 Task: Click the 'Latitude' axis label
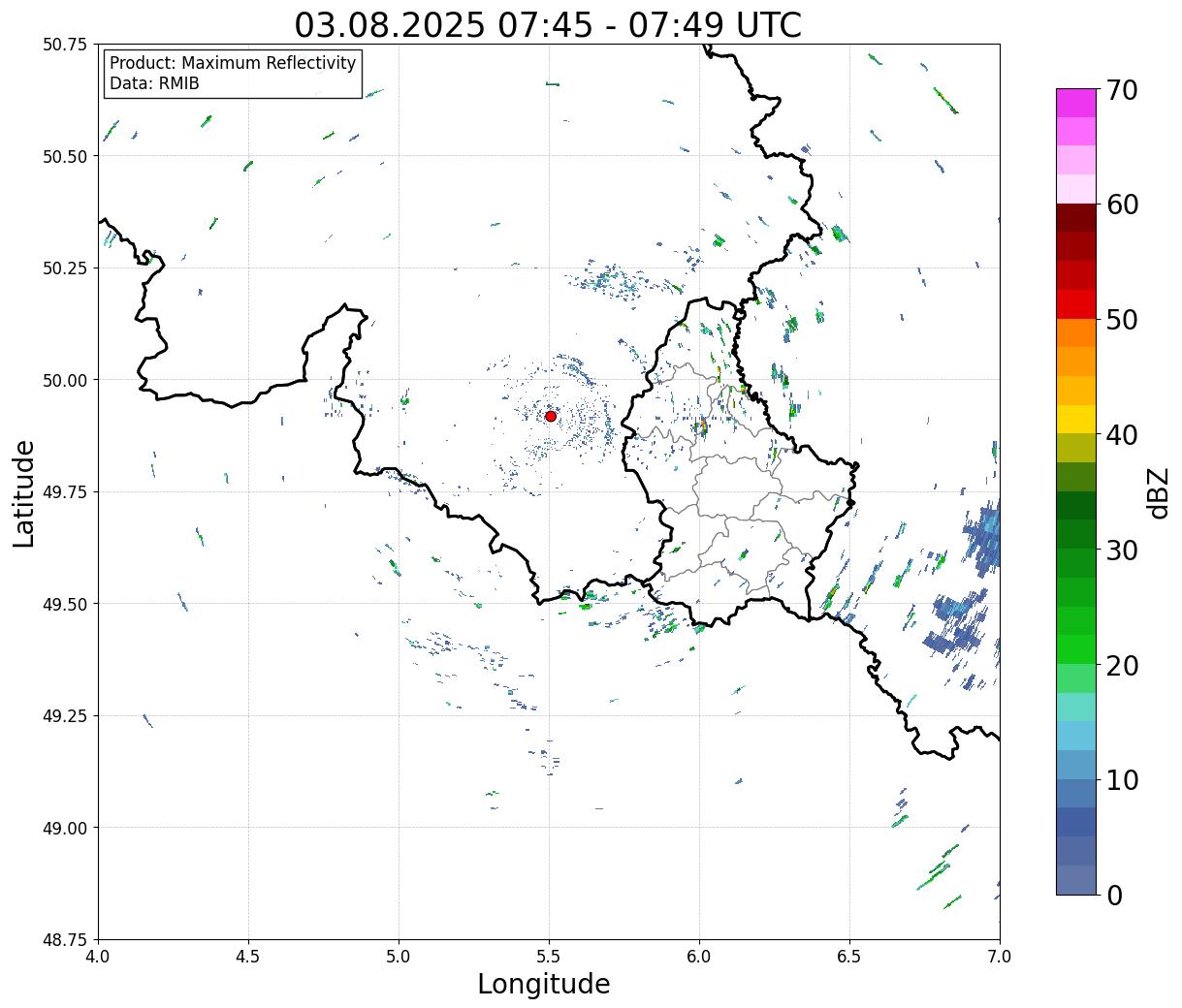coord(24,492)
